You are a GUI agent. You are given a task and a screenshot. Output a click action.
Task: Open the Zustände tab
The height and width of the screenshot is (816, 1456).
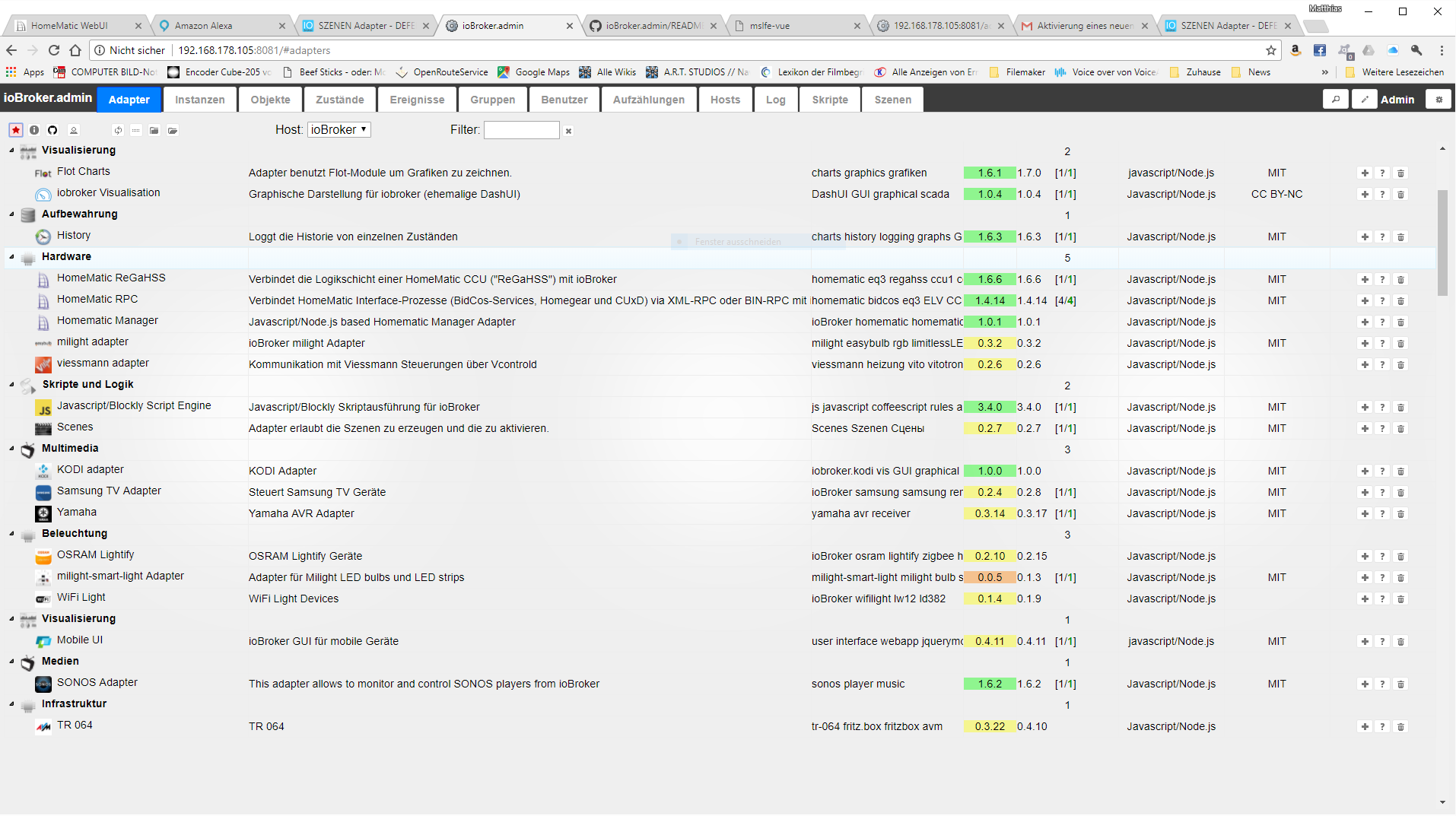pyautogui.click(x=340, y=100)
